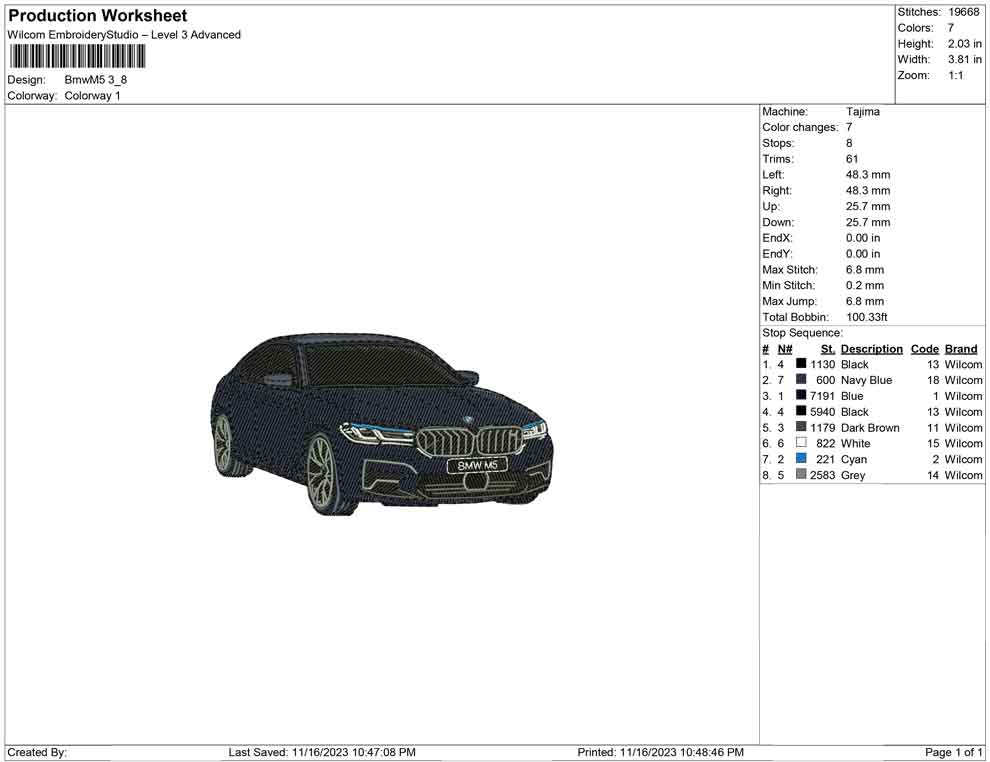The width and height of the screenshot is (990, 762).
Task: Pick the Grey thread color swatch
Action: [x=801, y=475]
